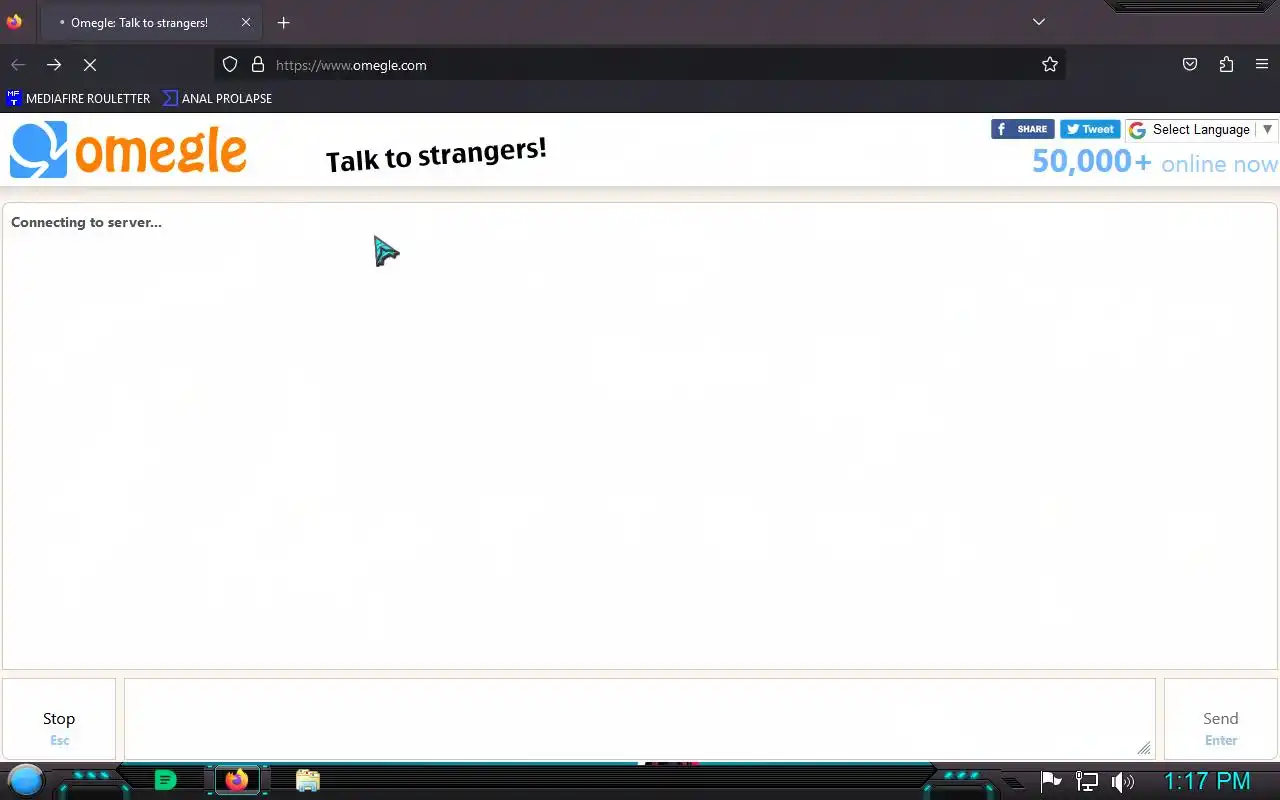Open the MEDIAFIRE ROULETTER bookmark
Screen dimensions: 1280x800
78,98
